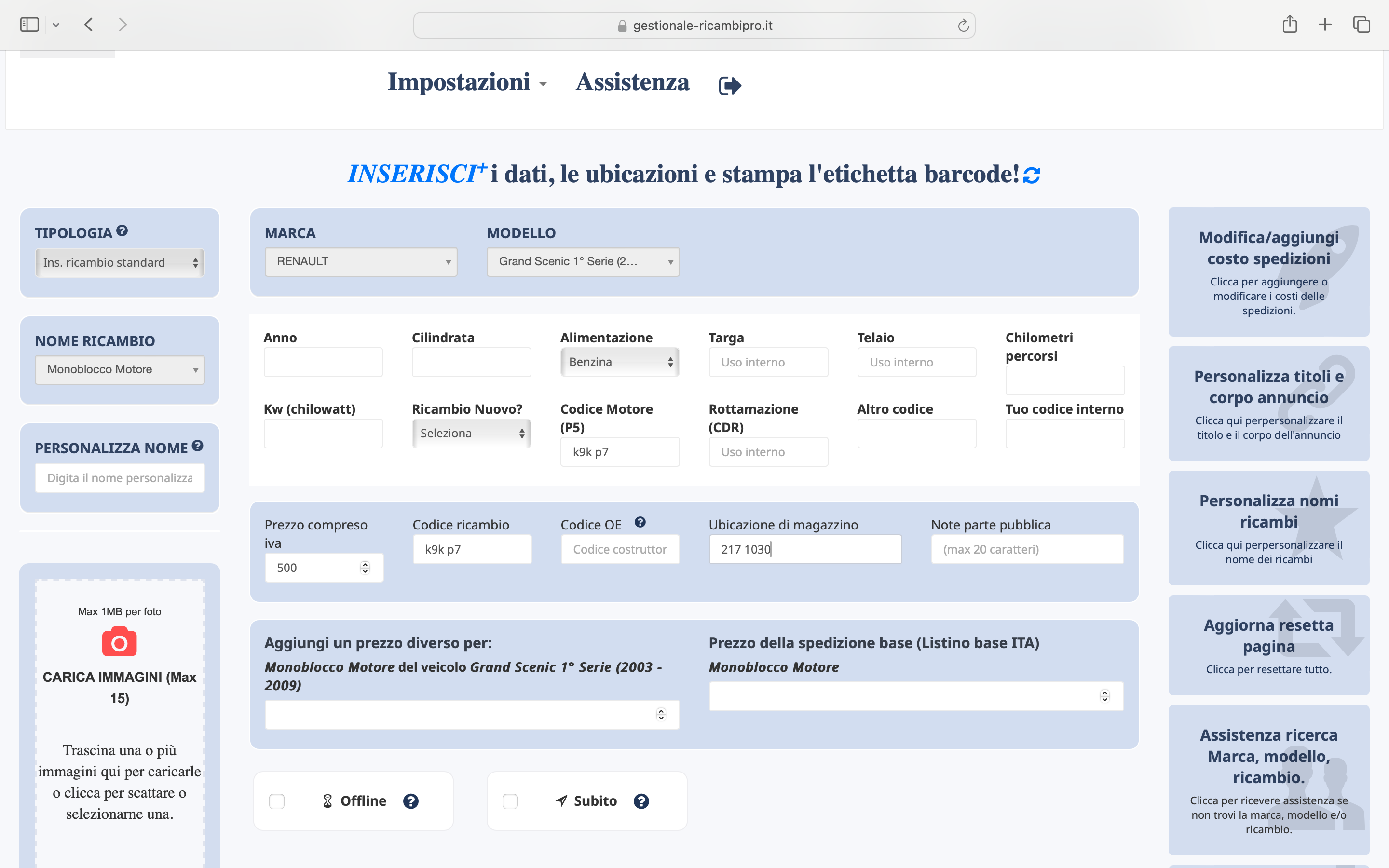Click the Ubicazione di magazzino field
The width and height of the screenshot is (1389, 868).
pyautogui.click(x=805, y=549)
